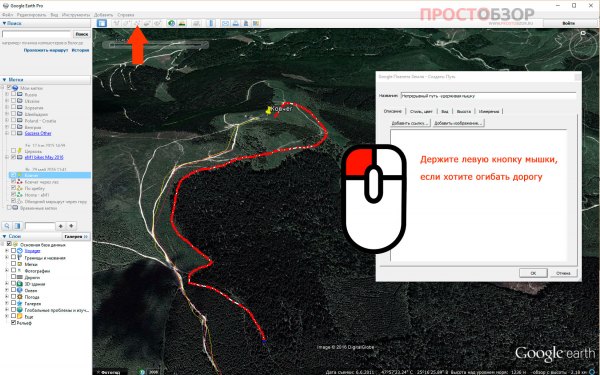Toggle the Основная база данных checkbox
600x375 pixels.
(x=9, y=244)
